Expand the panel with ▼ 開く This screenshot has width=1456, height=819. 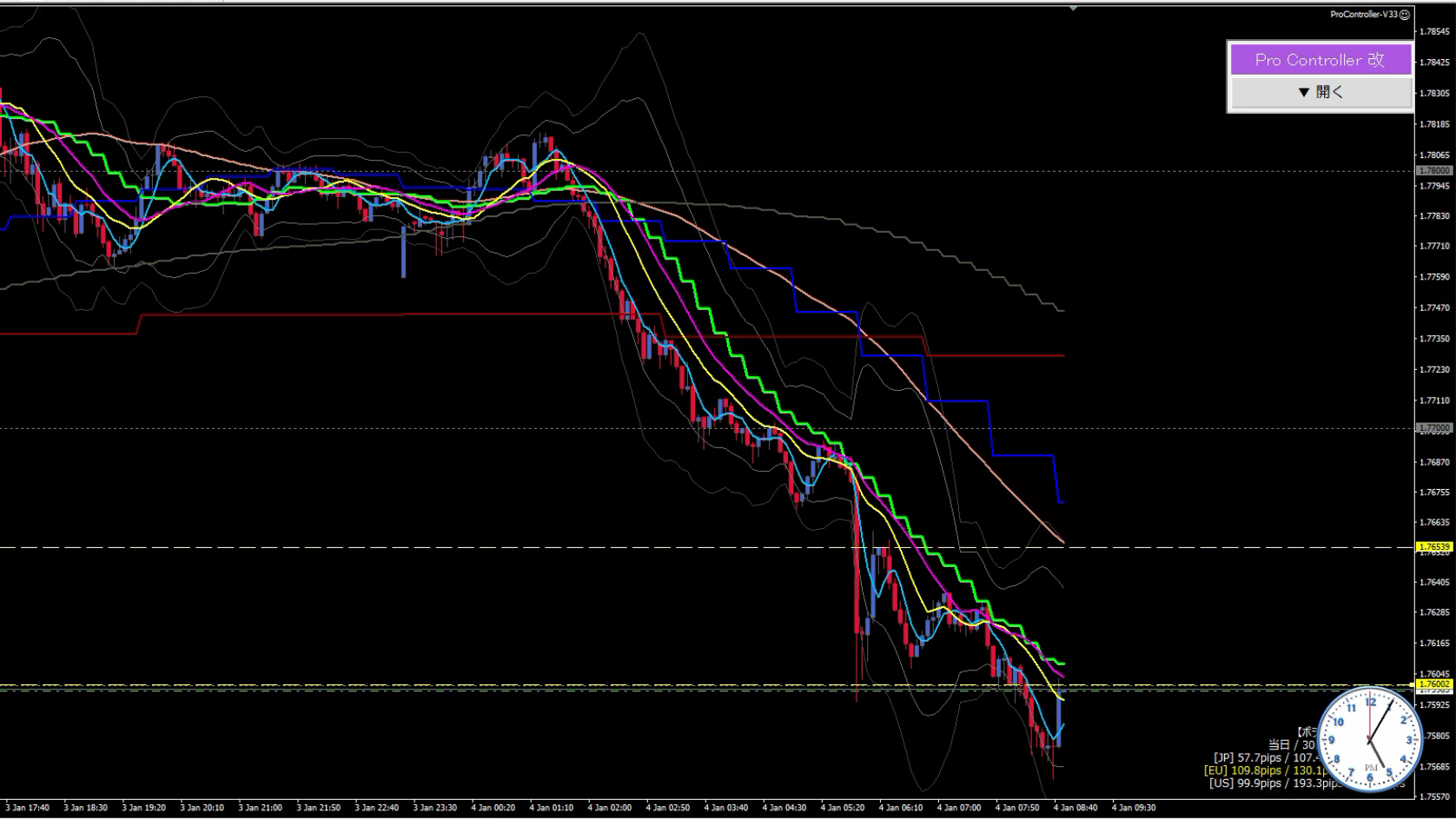coord(1320,92)
